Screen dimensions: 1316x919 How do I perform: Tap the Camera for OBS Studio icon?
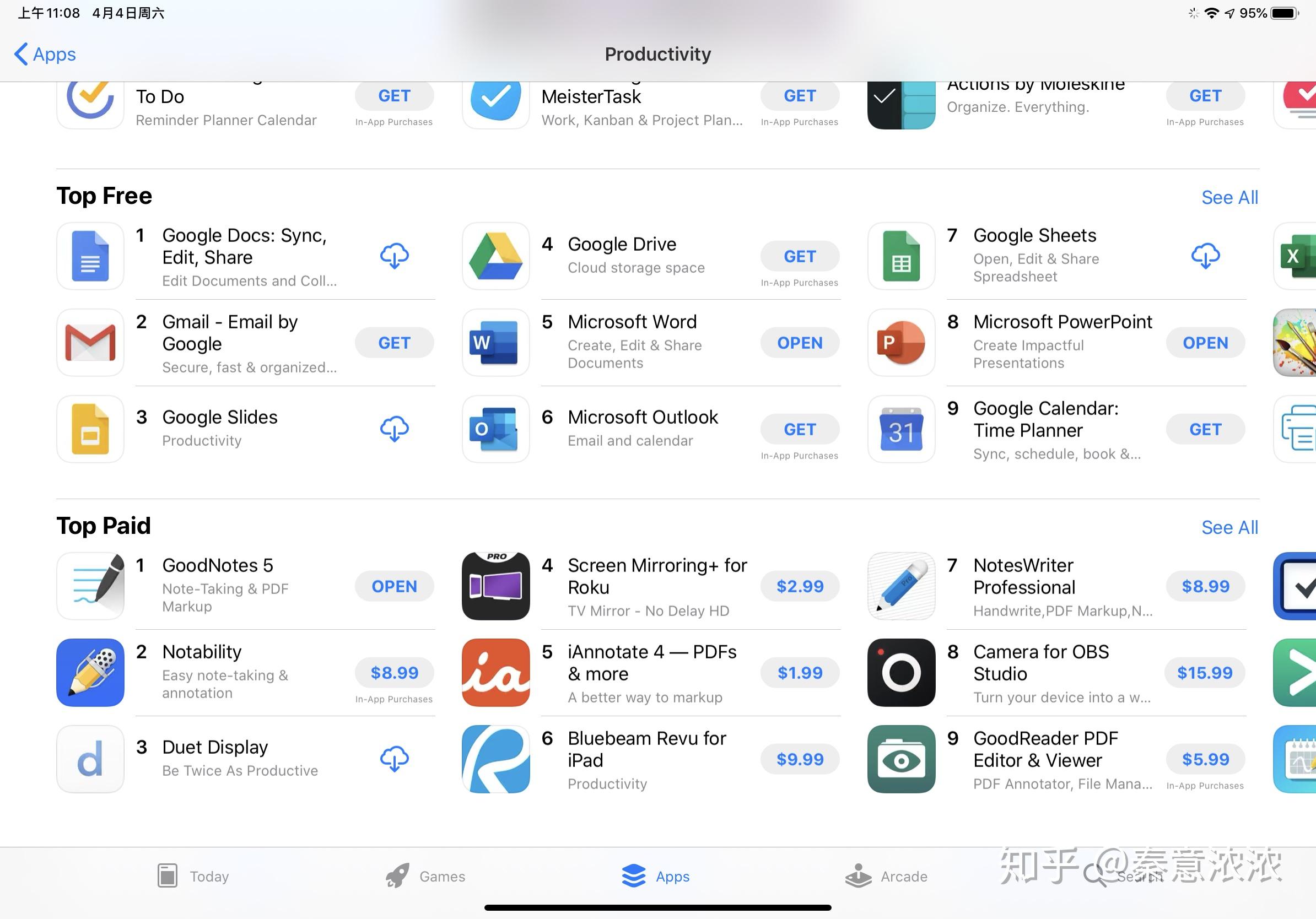(901, 673)
